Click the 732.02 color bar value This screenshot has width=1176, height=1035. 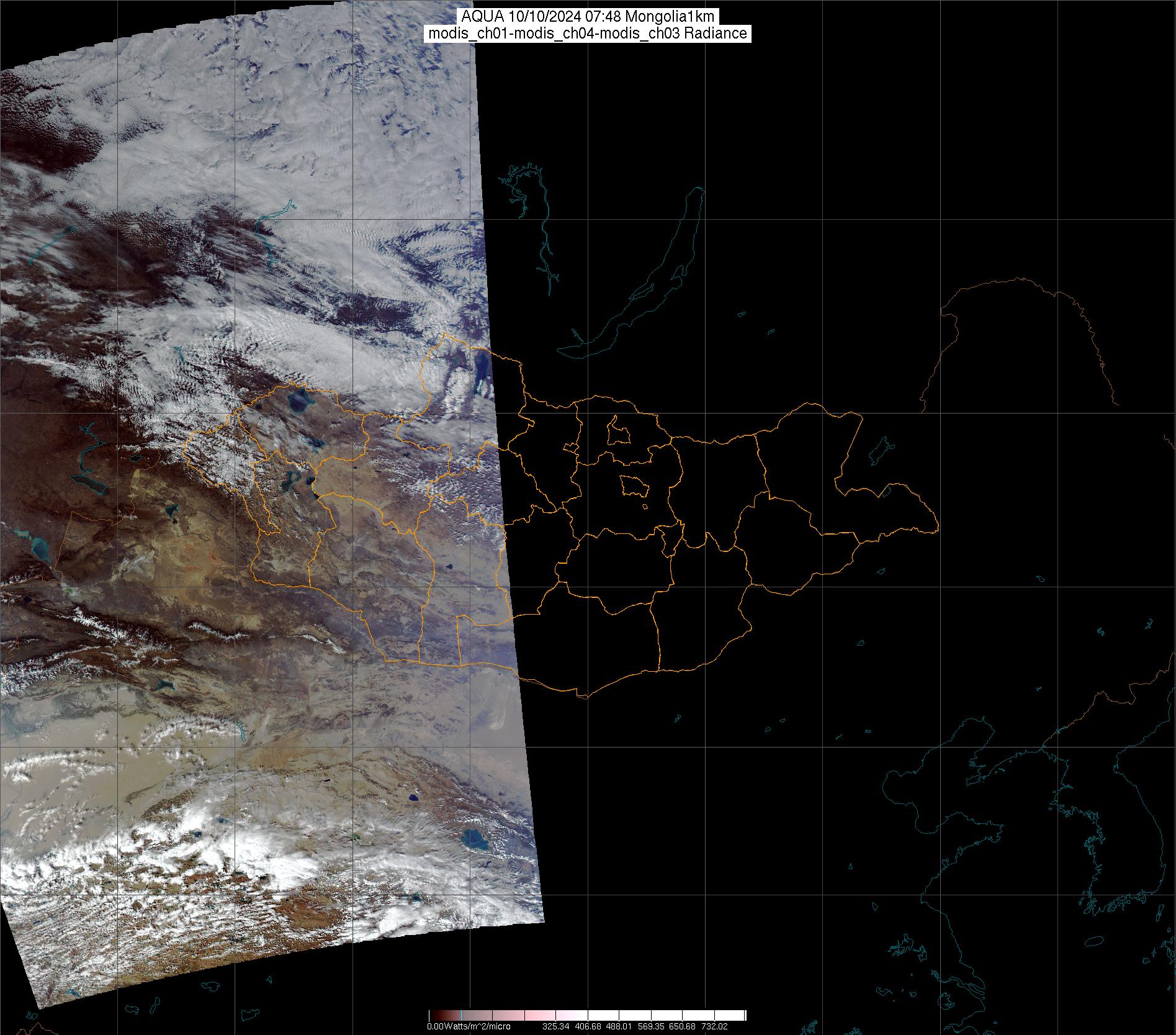714,1027
